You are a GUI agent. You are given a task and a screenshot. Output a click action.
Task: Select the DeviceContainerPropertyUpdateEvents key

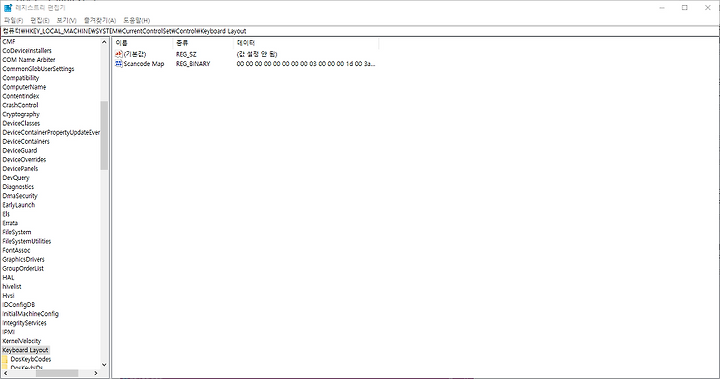click(x=51, y=132)
